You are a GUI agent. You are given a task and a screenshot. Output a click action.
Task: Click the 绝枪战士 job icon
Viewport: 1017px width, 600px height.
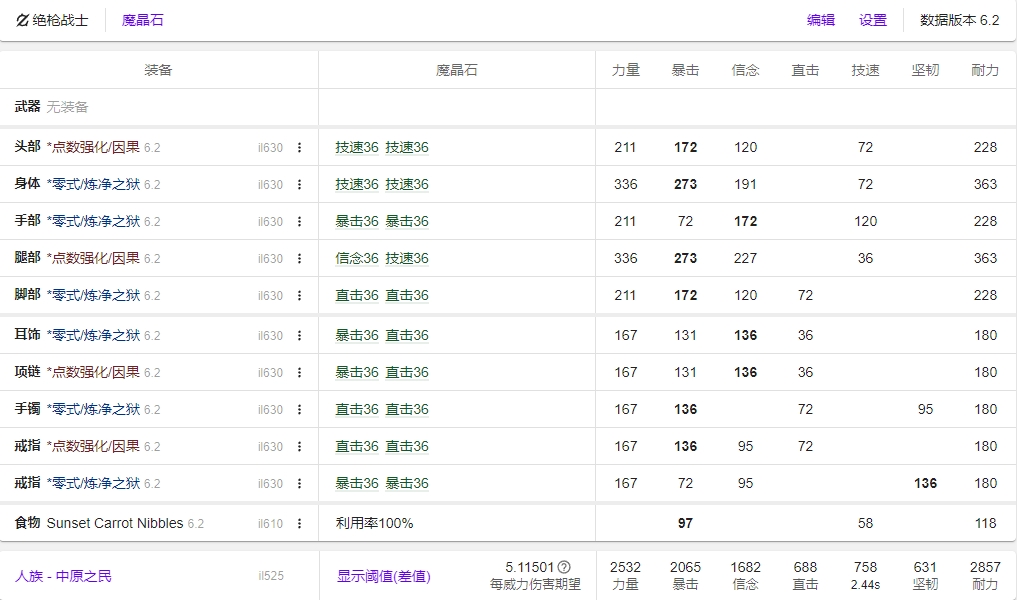pos(23,20)
